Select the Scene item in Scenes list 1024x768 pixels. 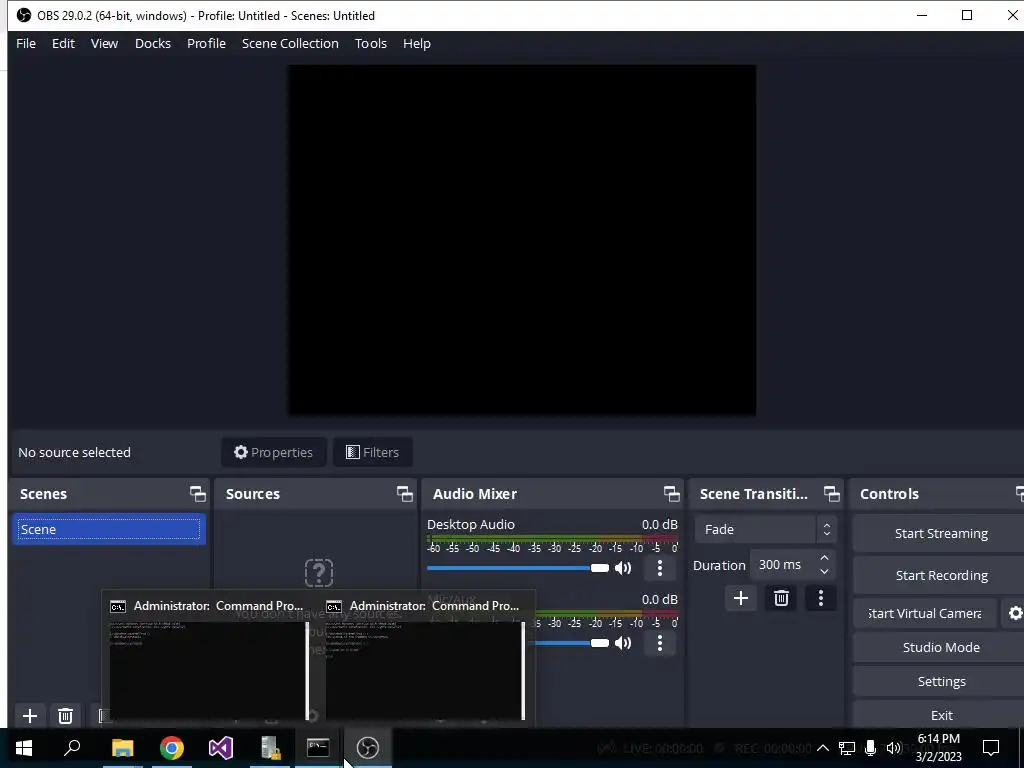click(108, 529)
